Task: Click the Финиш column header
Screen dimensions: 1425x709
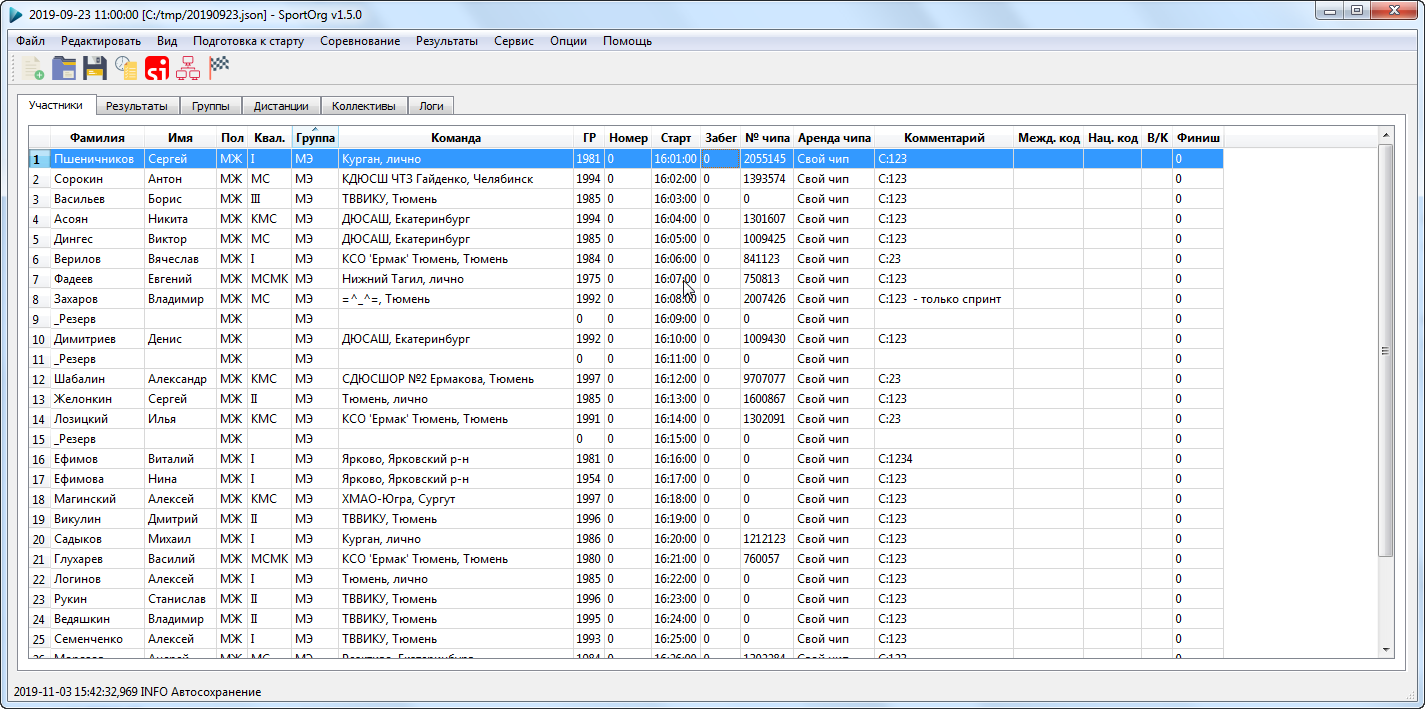Action: point(1198,138)
